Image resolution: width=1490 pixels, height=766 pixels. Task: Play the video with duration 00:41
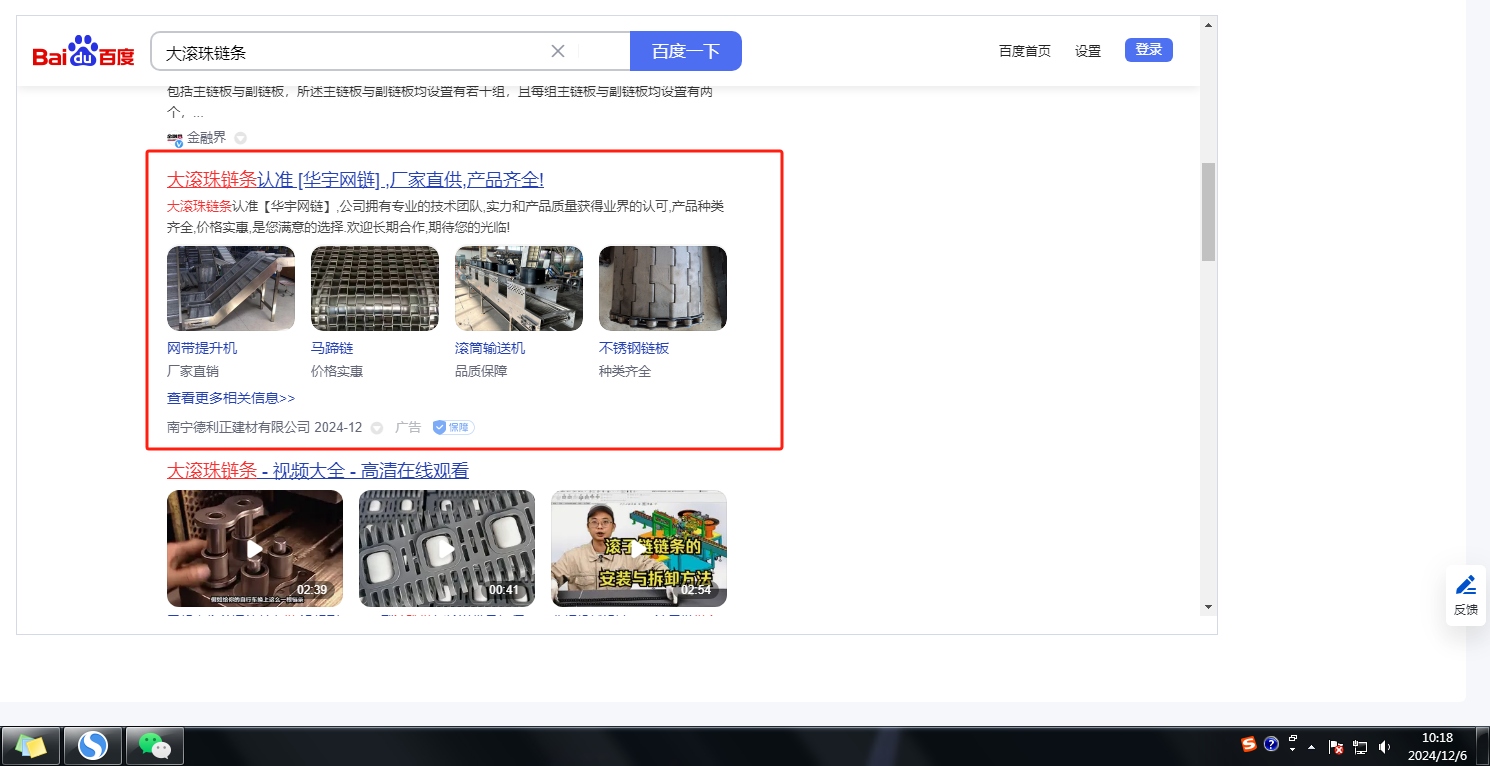(447, 548)
